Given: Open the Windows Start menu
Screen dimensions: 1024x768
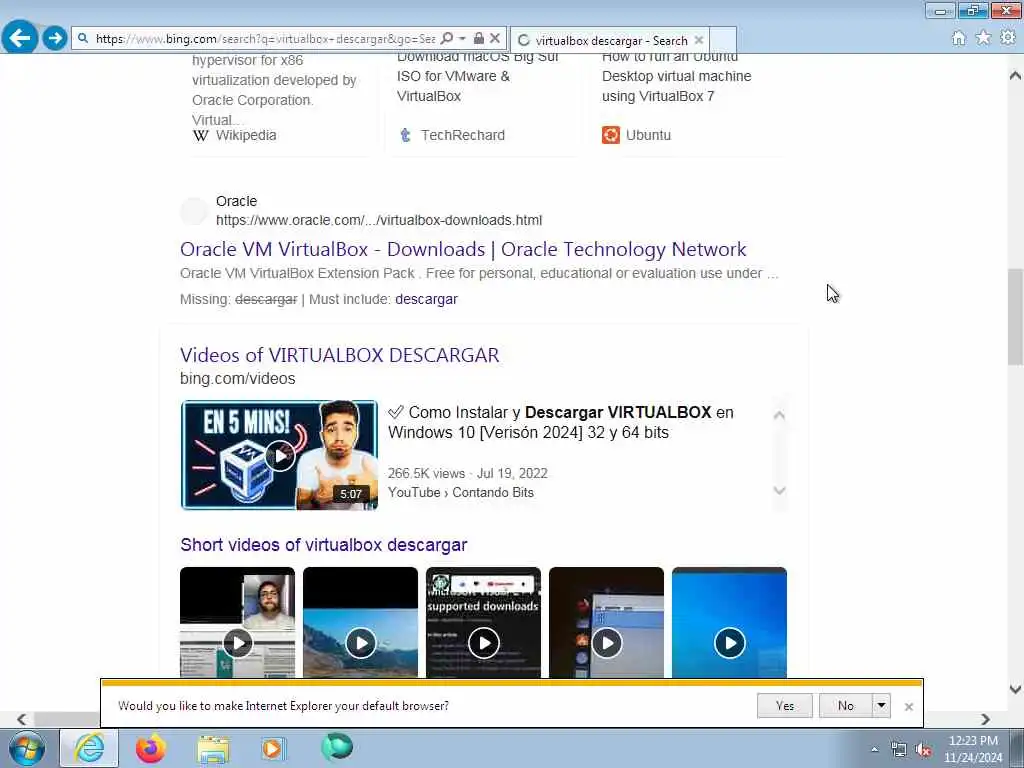Looking at the screenshot, I should coord(26,749).
